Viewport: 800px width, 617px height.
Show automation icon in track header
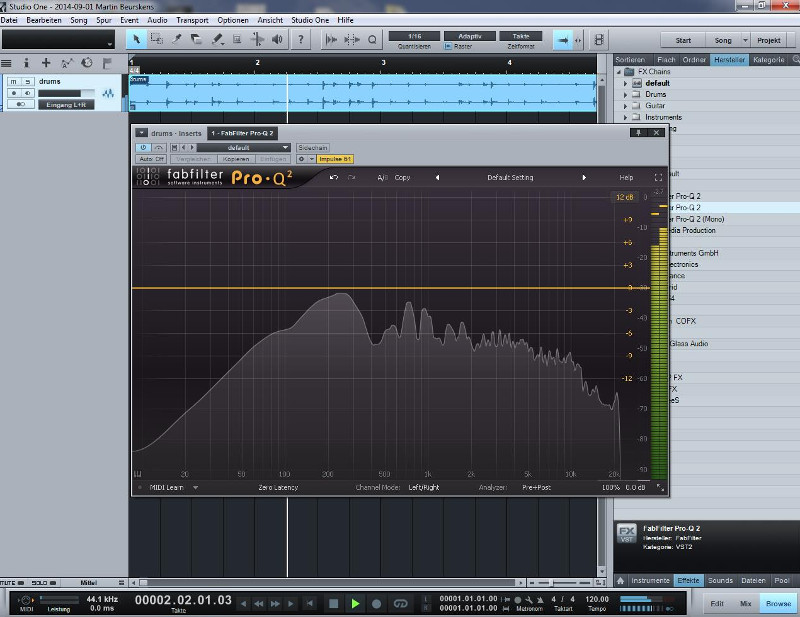pyautogui.click(x=66, y=63)
